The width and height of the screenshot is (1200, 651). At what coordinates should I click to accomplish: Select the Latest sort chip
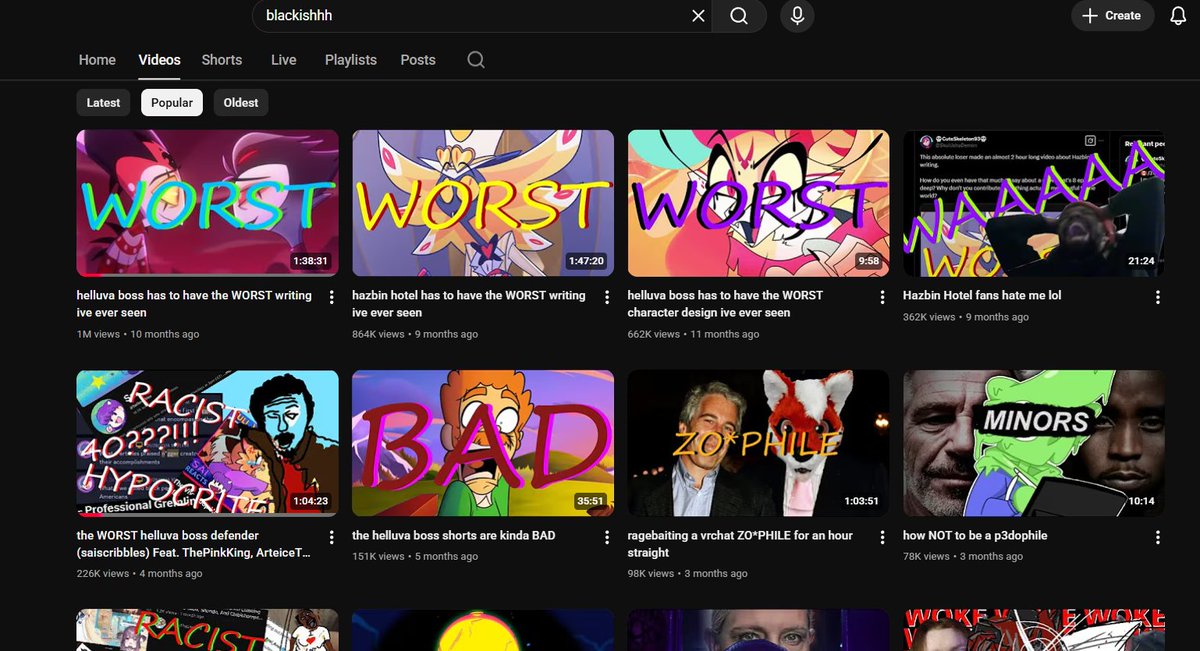pos(103,102)
